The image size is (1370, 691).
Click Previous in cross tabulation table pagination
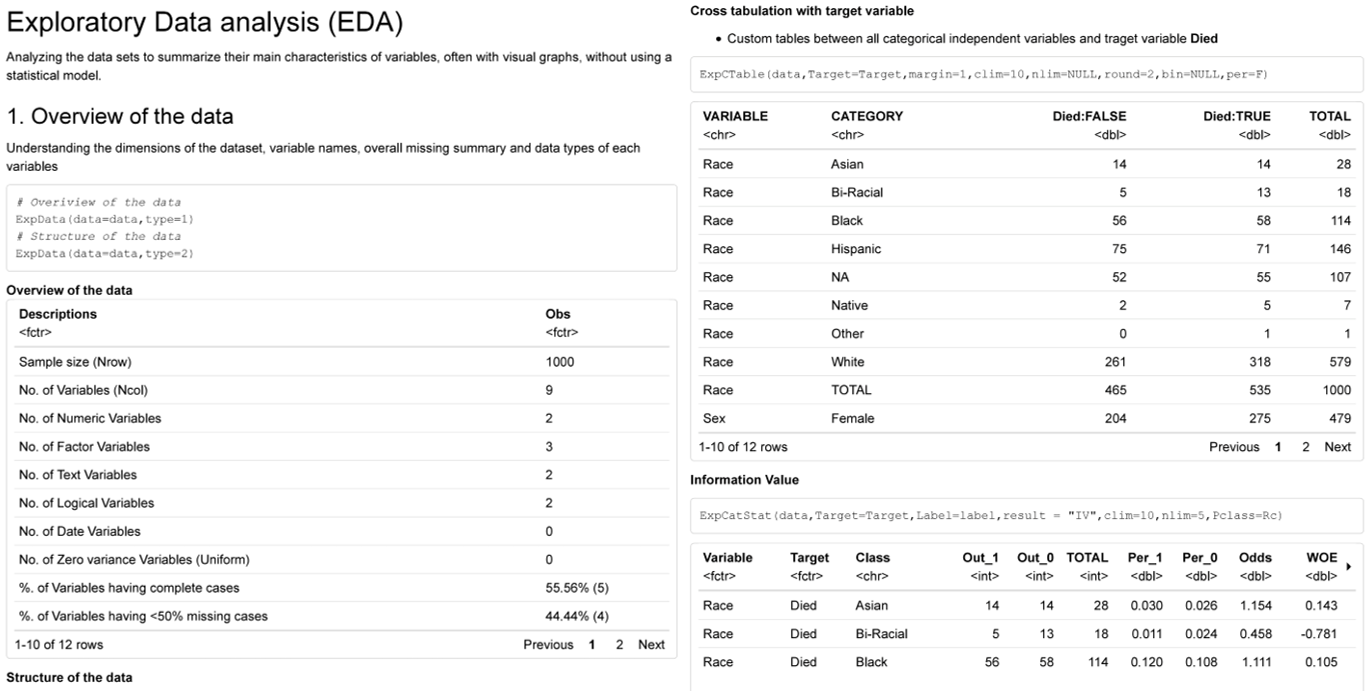pos(1234,447)
